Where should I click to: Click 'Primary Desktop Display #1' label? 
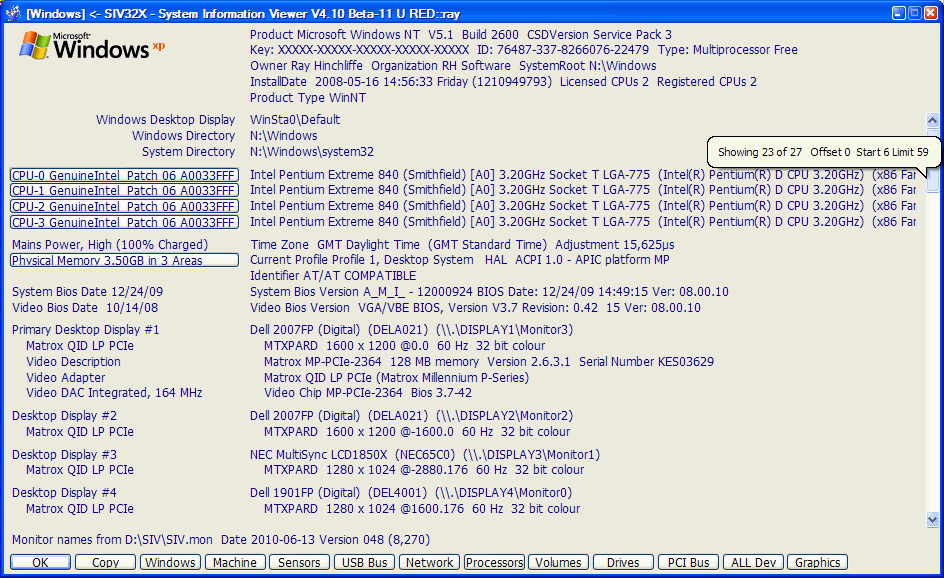click(x=85, y=329)
